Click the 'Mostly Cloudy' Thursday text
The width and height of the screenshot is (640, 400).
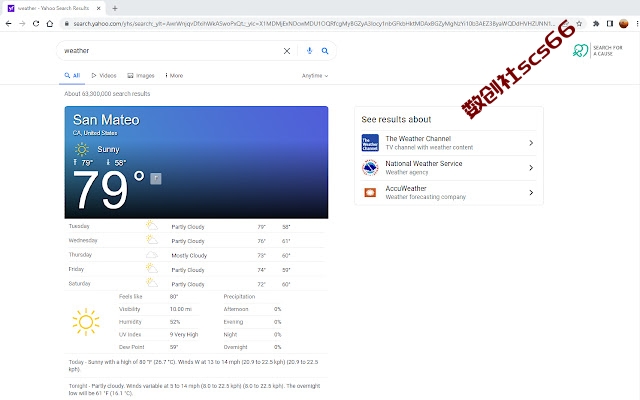[x=189, y=256]
